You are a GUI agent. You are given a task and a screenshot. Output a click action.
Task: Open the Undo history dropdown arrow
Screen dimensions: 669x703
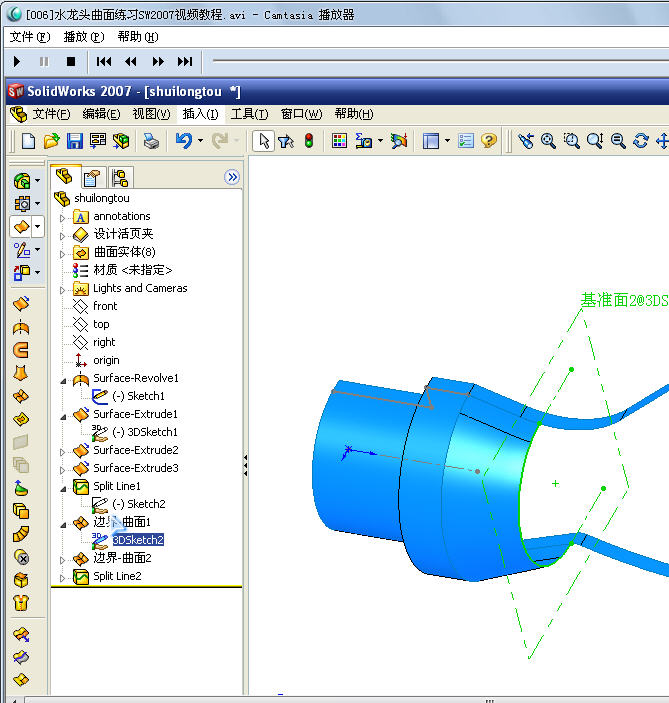pyautogui.click(x=200, y=141)
